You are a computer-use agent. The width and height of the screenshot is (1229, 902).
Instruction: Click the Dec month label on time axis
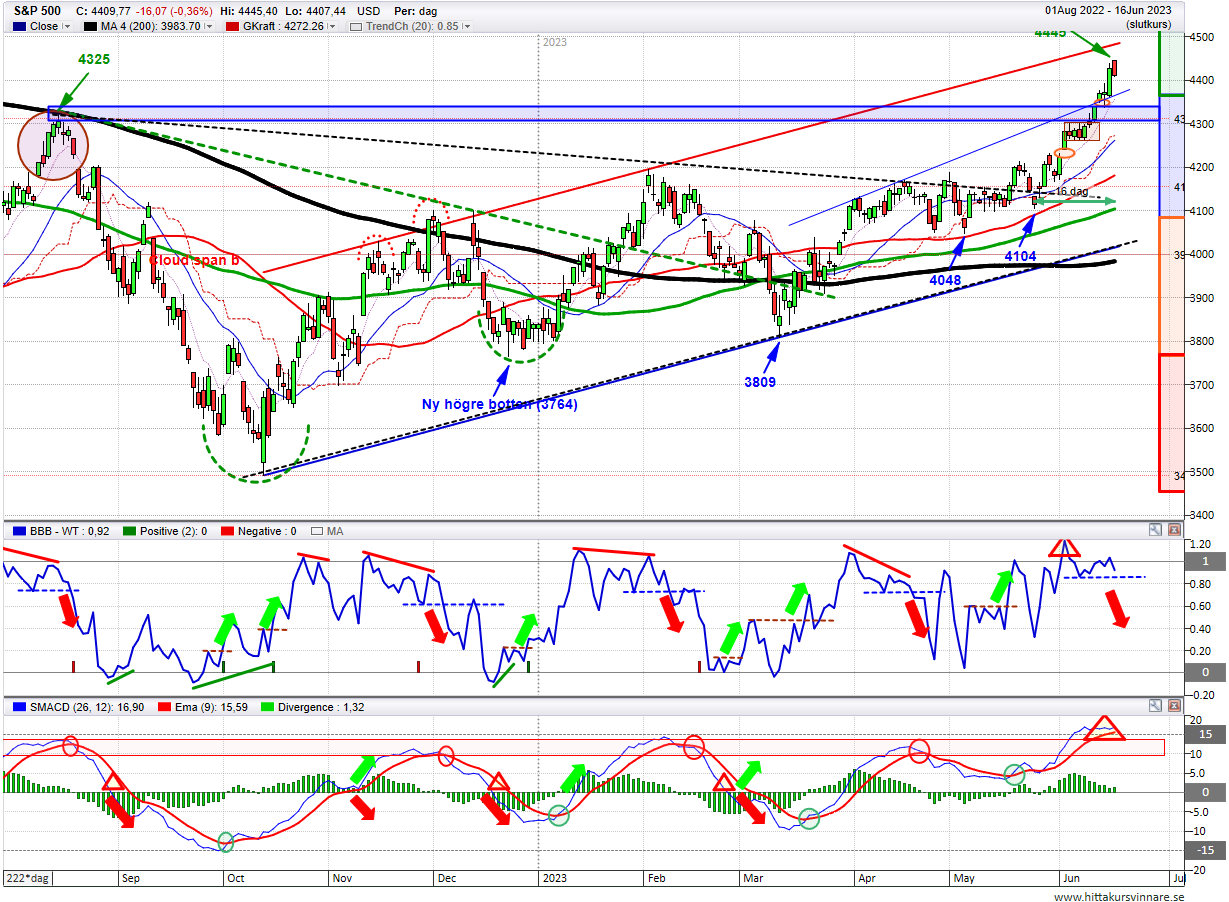click(x=446, y=878)
